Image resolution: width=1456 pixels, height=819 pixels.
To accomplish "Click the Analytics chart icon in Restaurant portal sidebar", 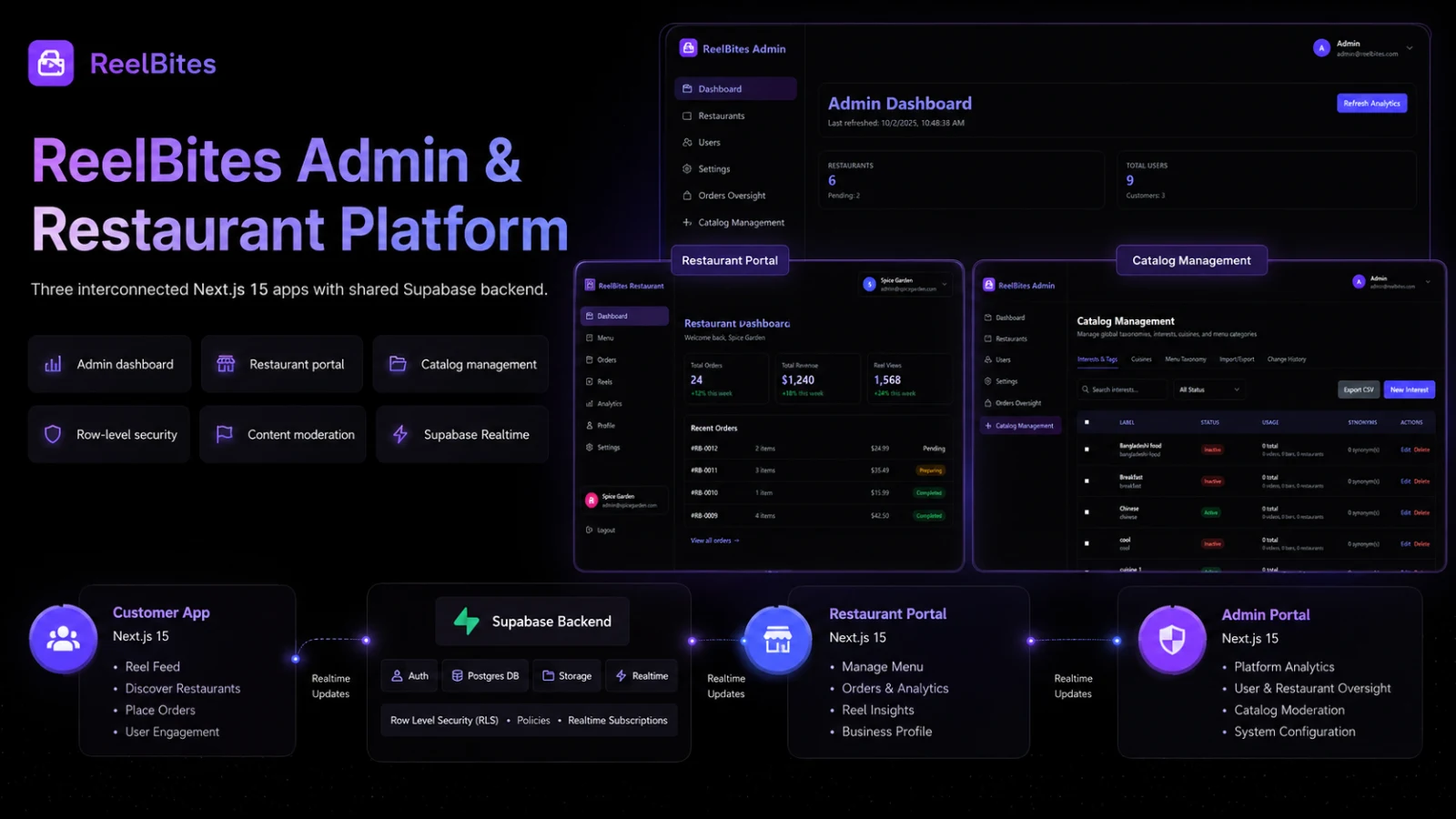I will tap(590, 404).
